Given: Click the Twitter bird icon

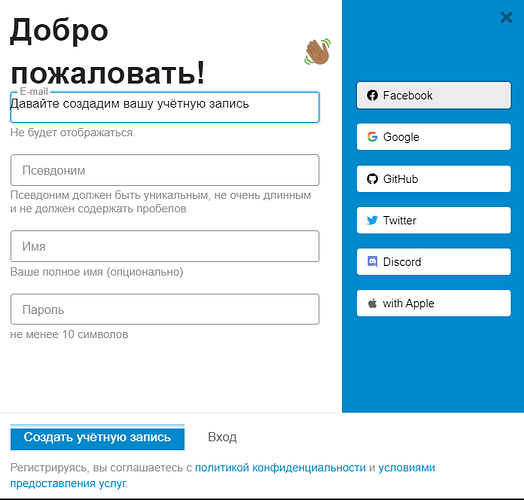Looking at the screenshot, I should [372, 220].
